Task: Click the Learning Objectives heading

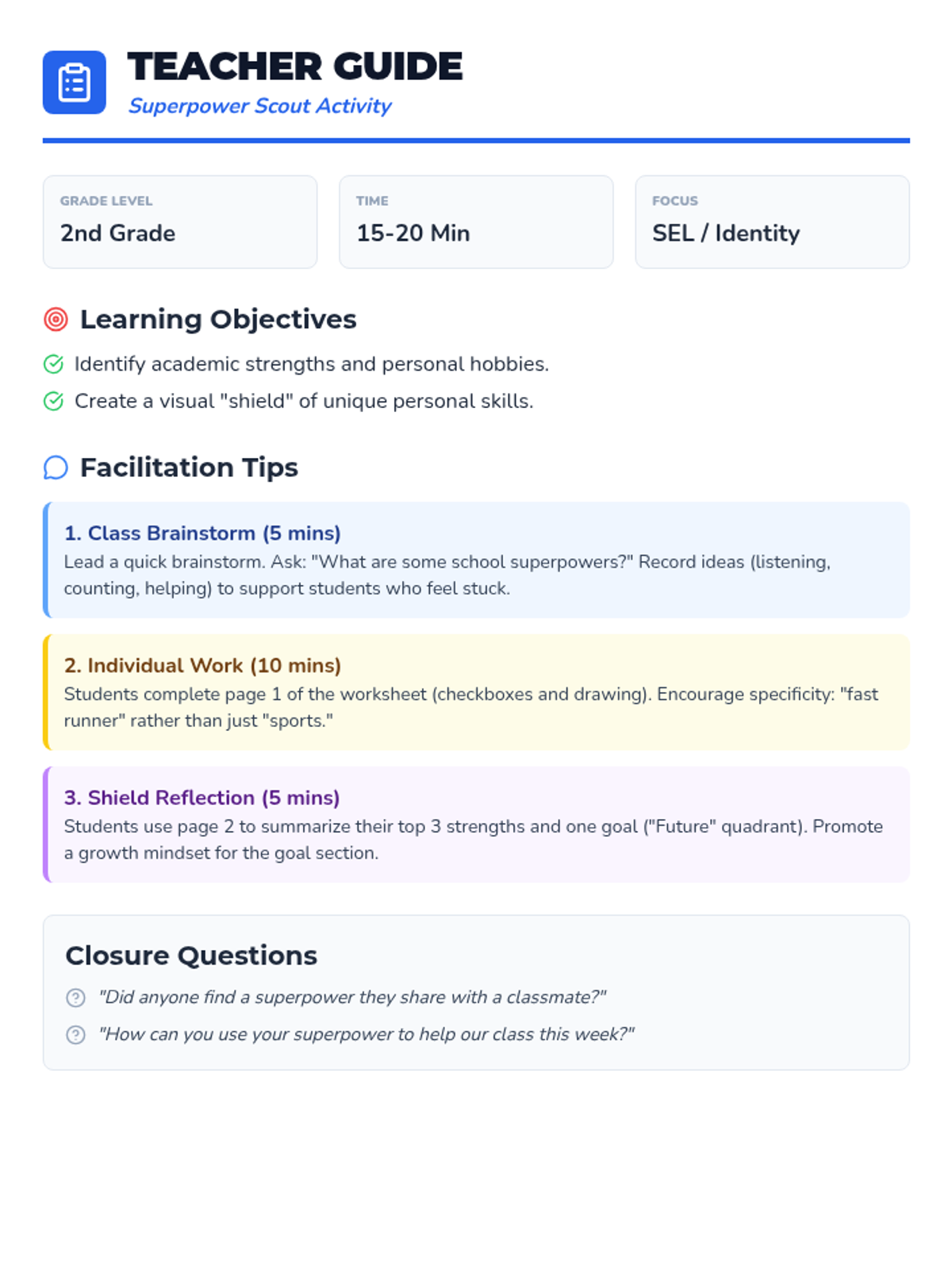Action: pos(218,319)
